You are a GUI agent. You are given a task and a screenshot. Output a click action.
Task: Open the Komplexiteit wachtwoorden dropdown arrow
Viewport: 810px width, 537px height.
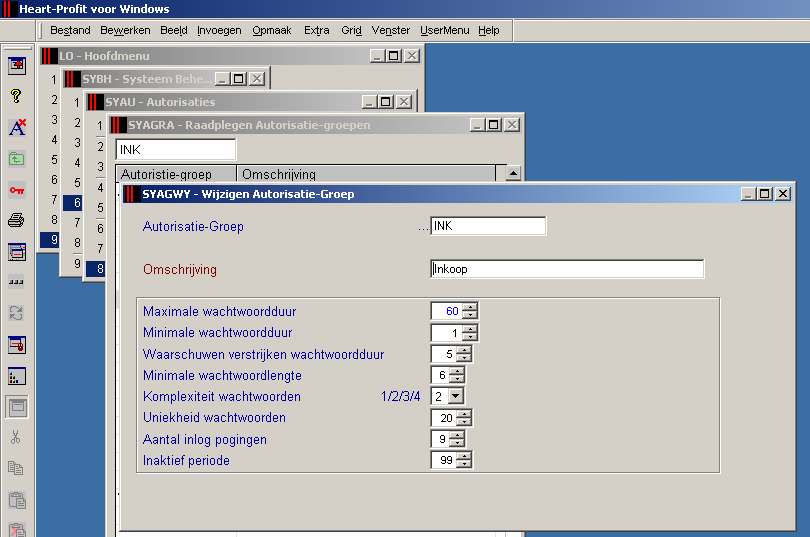point(456,396)
